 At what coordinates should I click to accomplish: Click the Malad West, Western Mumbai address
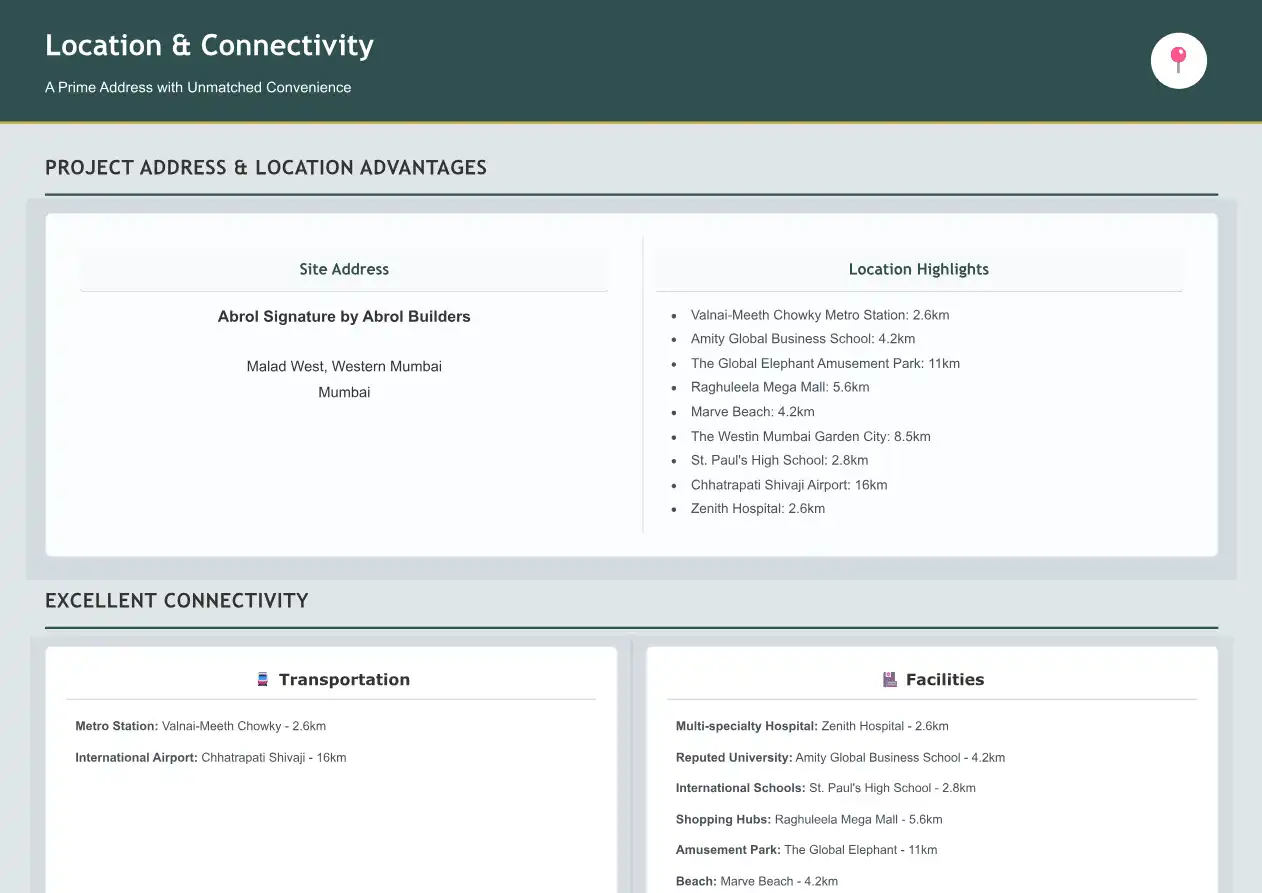click(x=344, y=367)
